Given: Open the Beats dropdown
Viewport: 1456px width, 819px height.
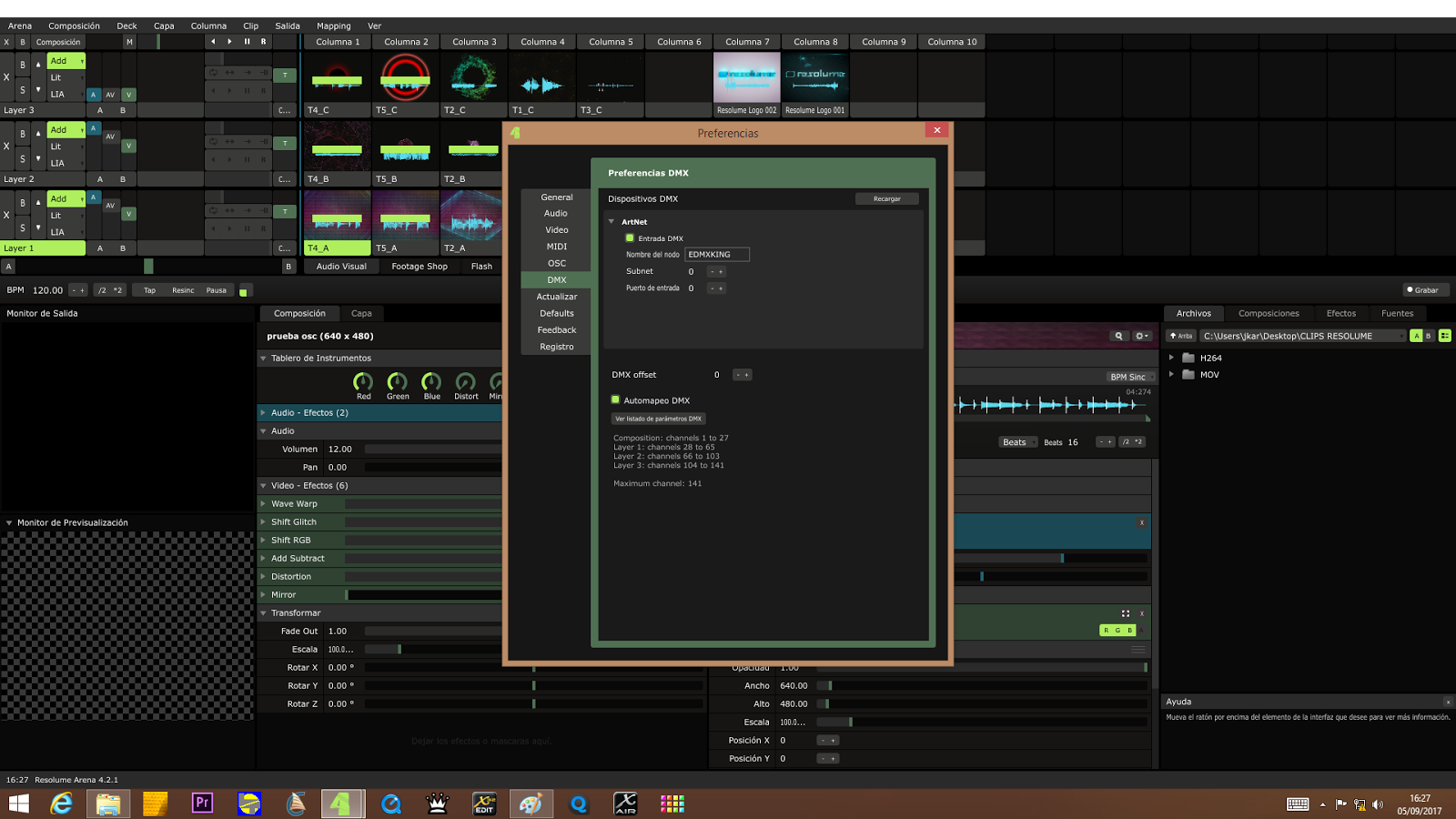Looking at the screenshot, I should tap(1018, 442).
